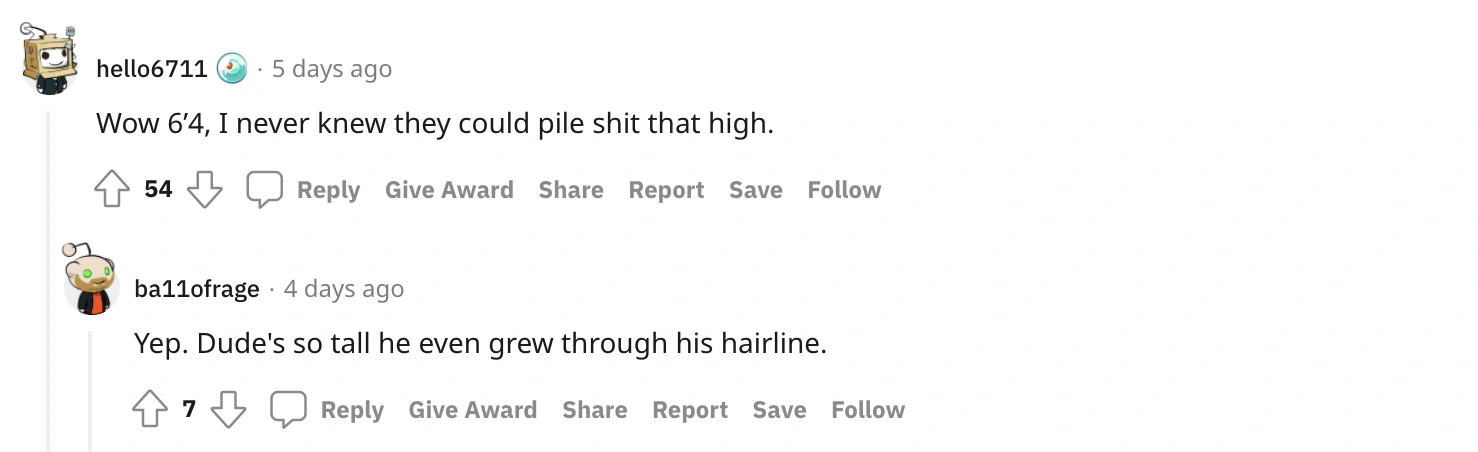The image size is (1478, 452).
Task: Open hello6711's avatar
Action: click(x=50, y=58)
